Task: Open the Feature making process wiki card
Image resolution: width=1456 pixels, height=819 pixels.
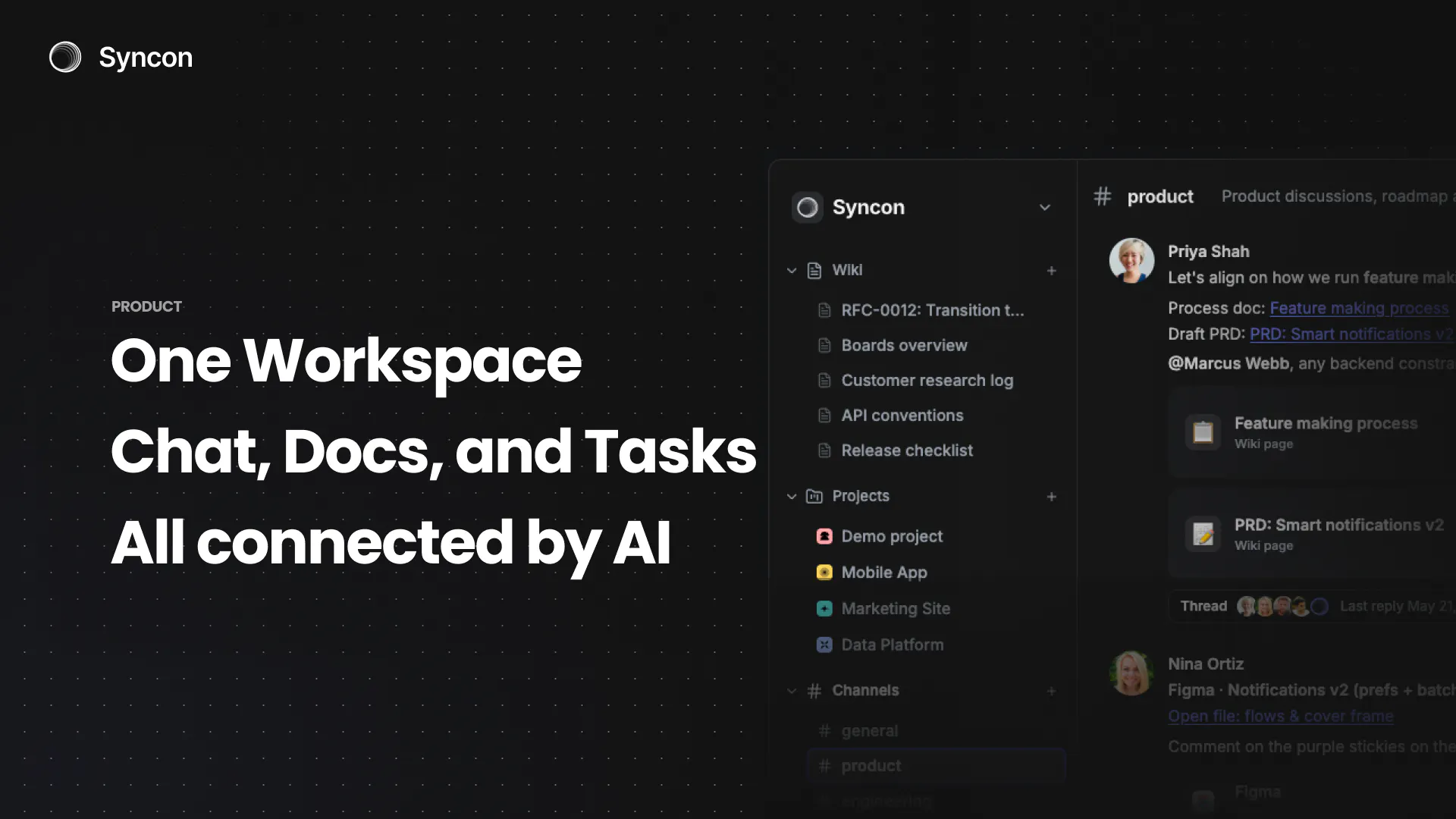Action: [x=1312, y=432]
